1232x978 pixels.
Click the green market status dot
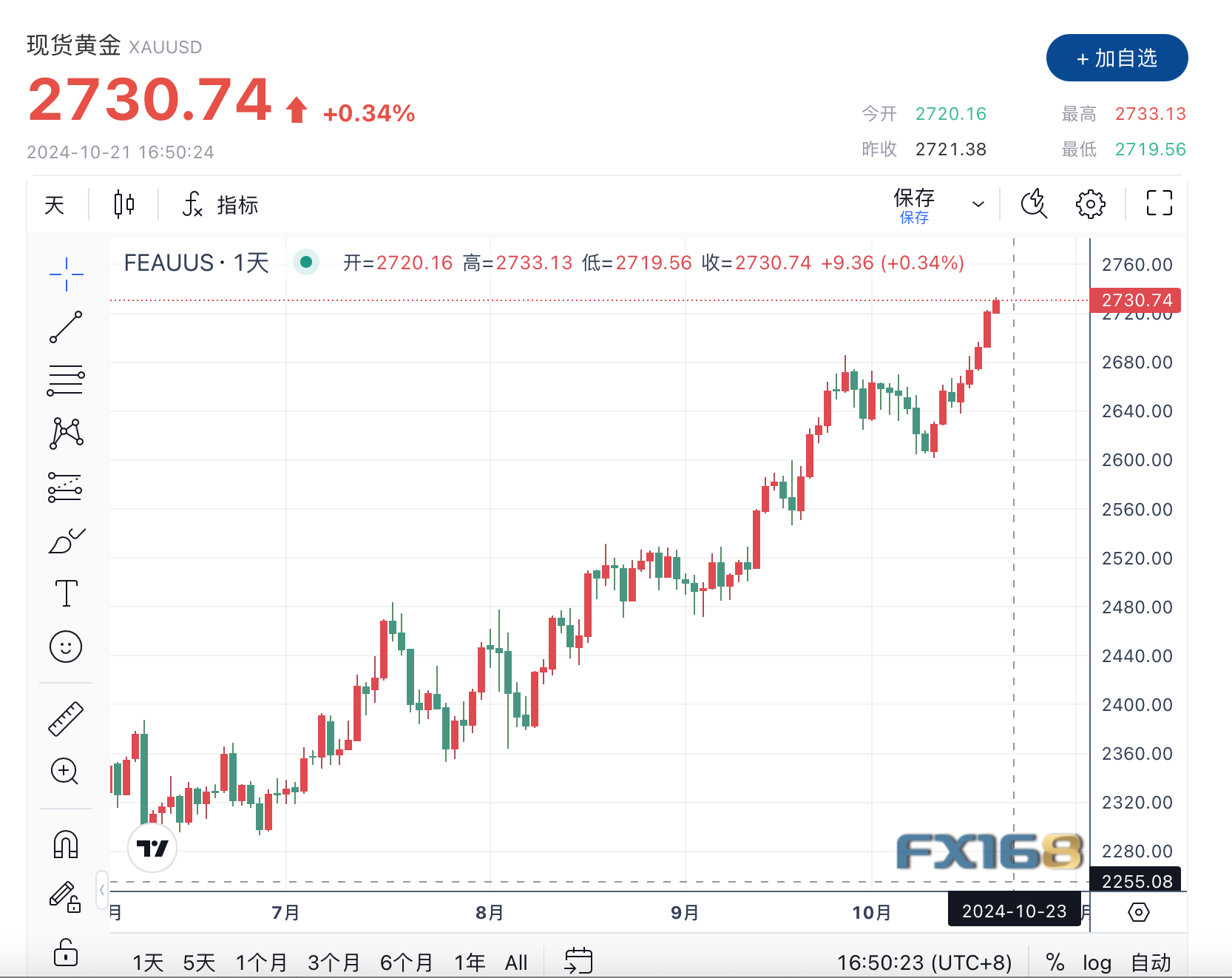(x=305, y=262)
